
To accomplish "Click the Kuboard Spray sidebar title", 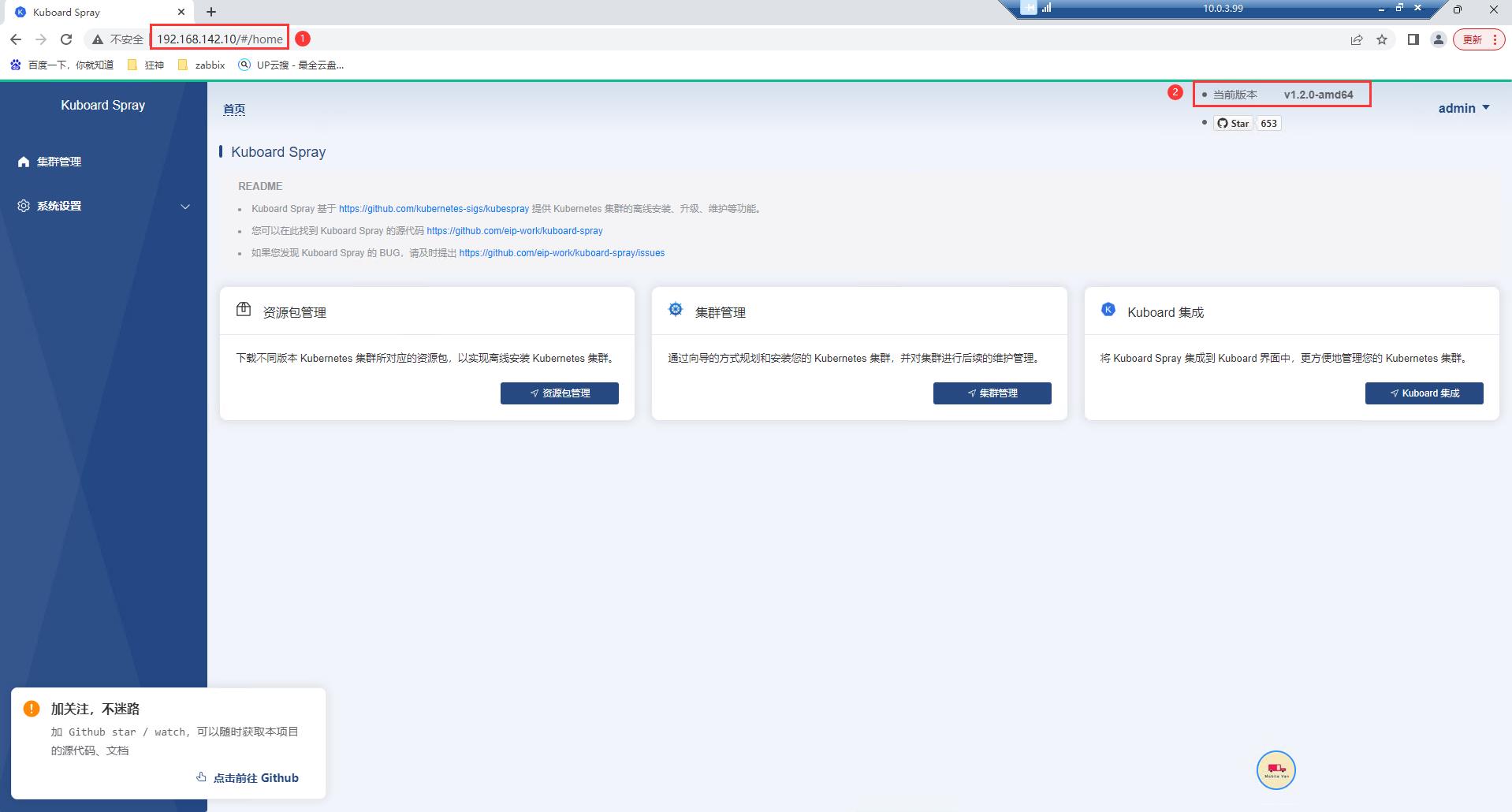I will (103, 105).
